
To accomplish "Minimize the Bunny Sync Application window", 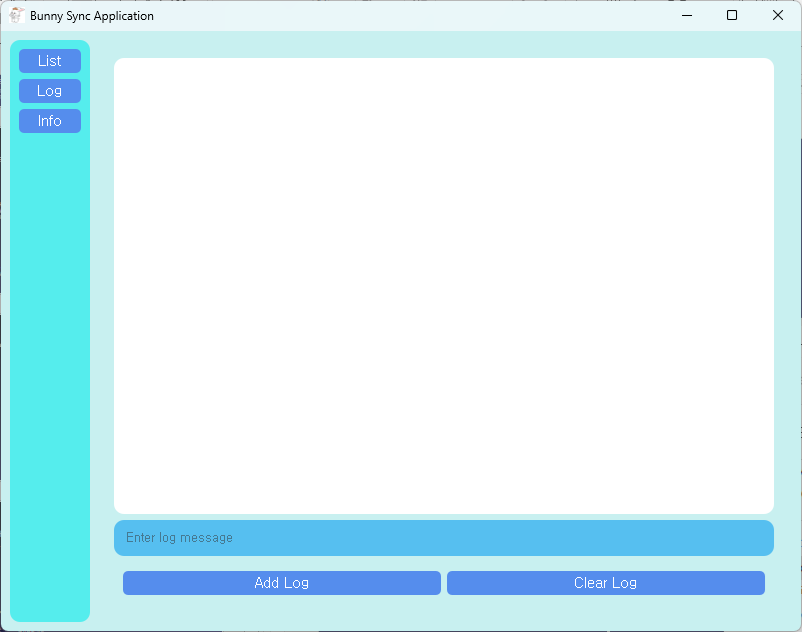I will pos(687,15).
